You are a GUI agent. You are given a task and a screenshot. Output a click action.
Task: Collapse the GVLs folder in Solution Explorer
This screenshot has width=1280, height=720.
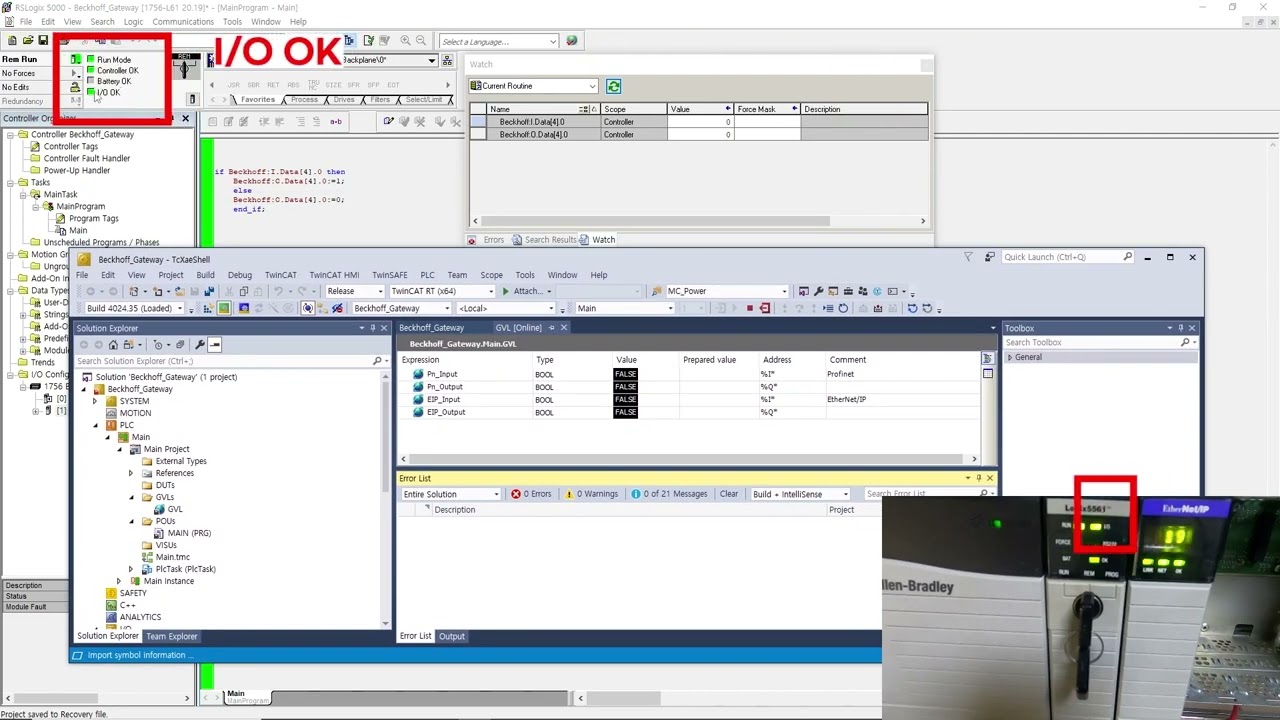[131, 497]
